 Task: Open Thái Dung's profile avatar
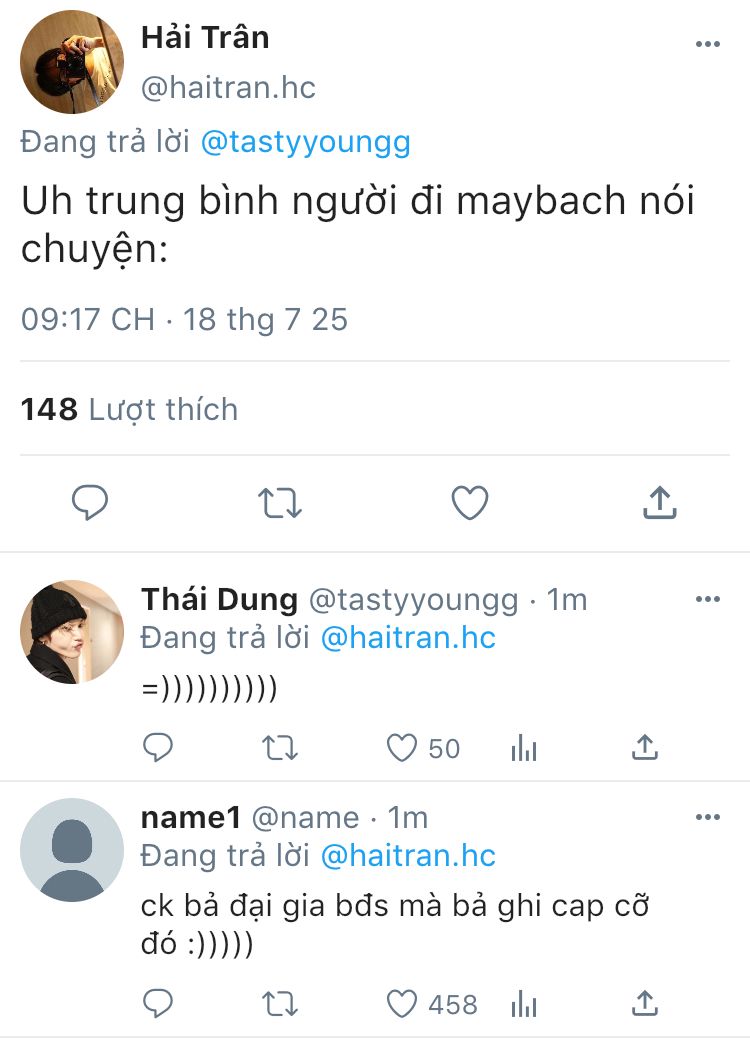(x=72, y=631)
